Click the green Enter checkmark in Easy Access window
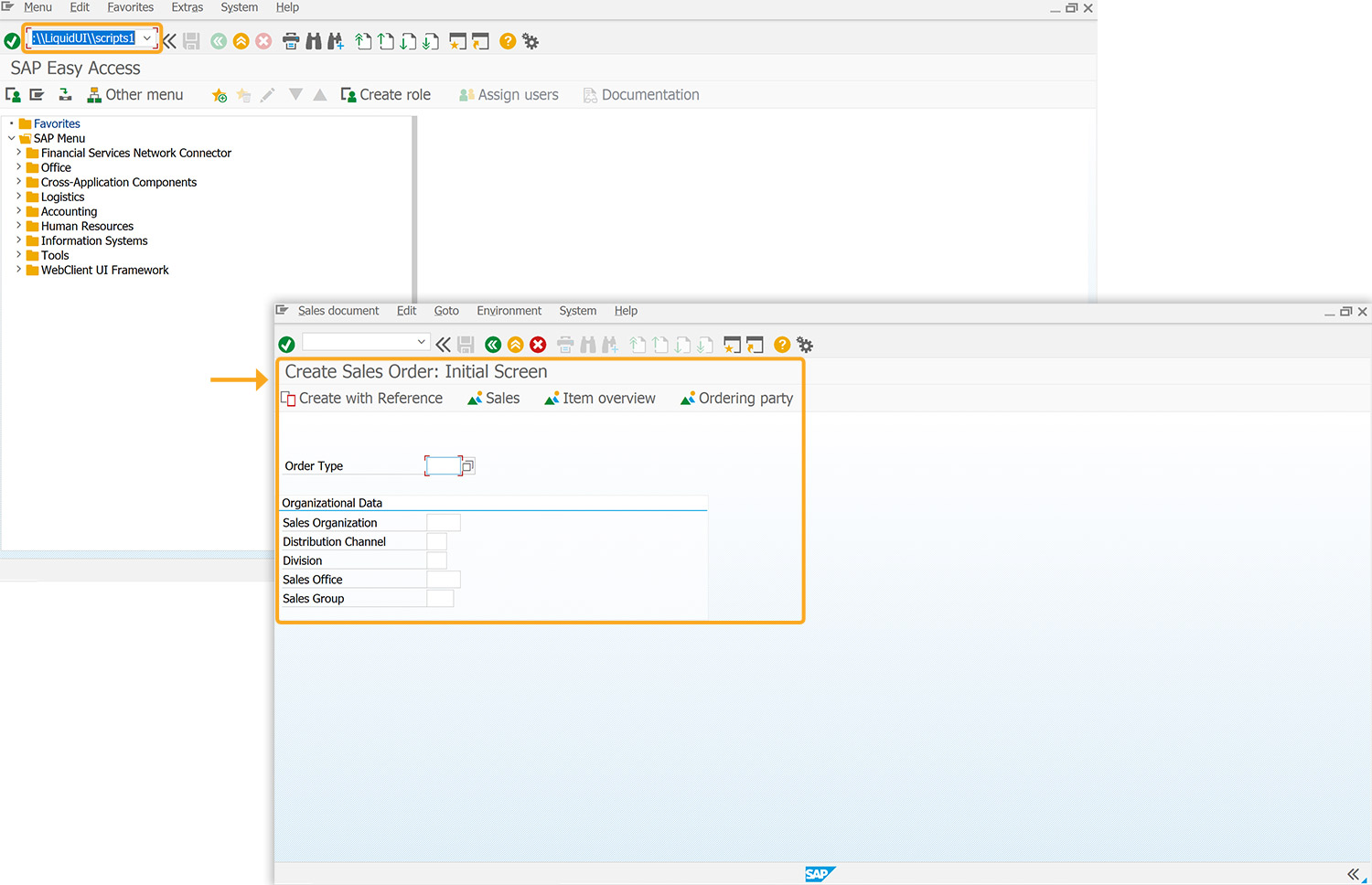This screenshot has width=1372, height=885. tap(12, 41)
